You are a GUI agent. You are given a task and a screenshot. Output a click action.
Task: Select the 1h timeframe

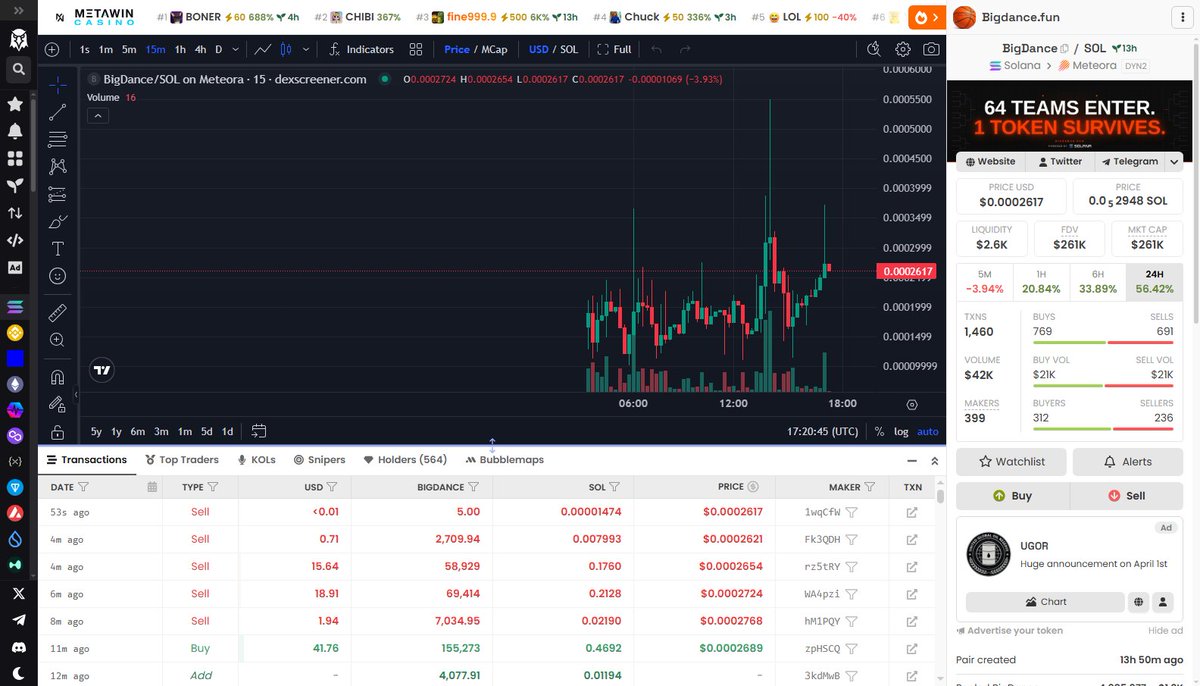pos(180,49)
